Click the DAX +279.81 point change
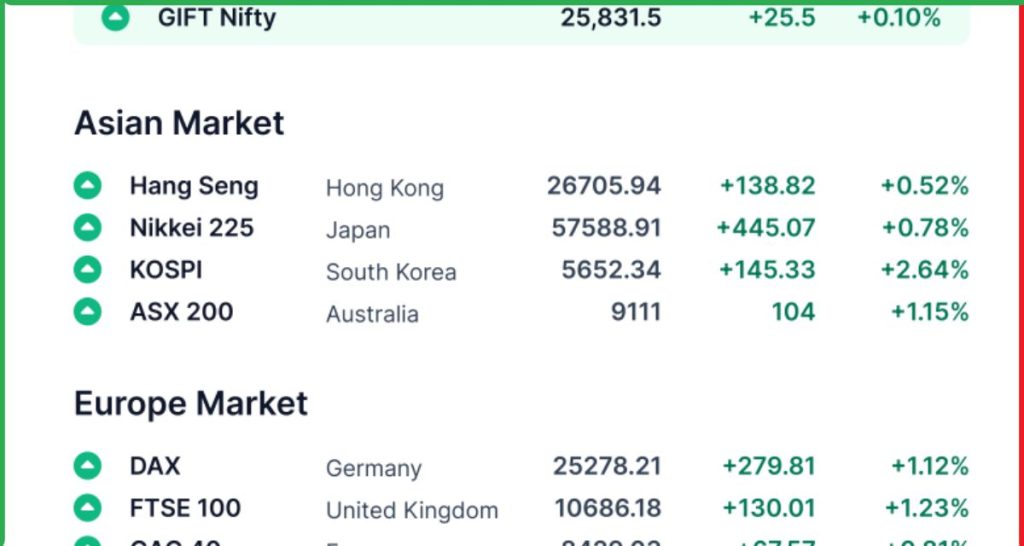Image resolution: width=1024 pixels, height=546 pixels. (768, 466)
